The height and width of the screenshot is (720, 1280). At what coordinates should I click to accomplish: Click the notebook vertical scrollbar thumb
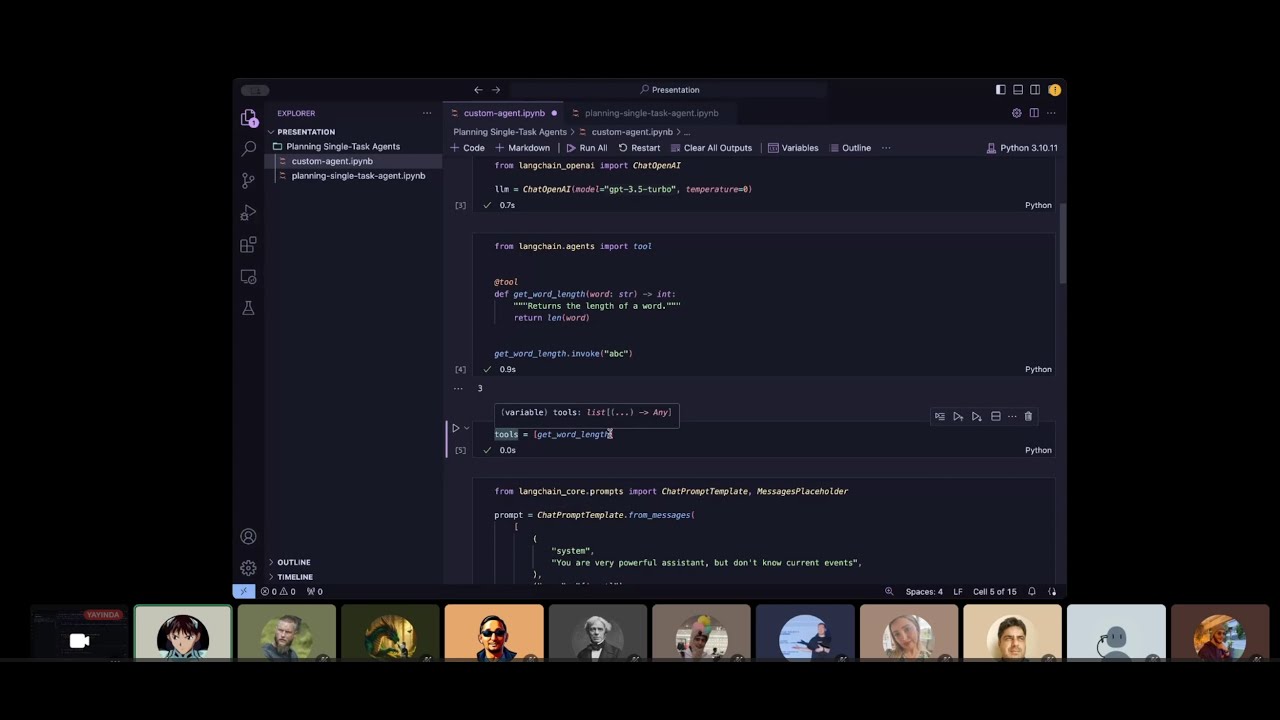(1061, 242)
